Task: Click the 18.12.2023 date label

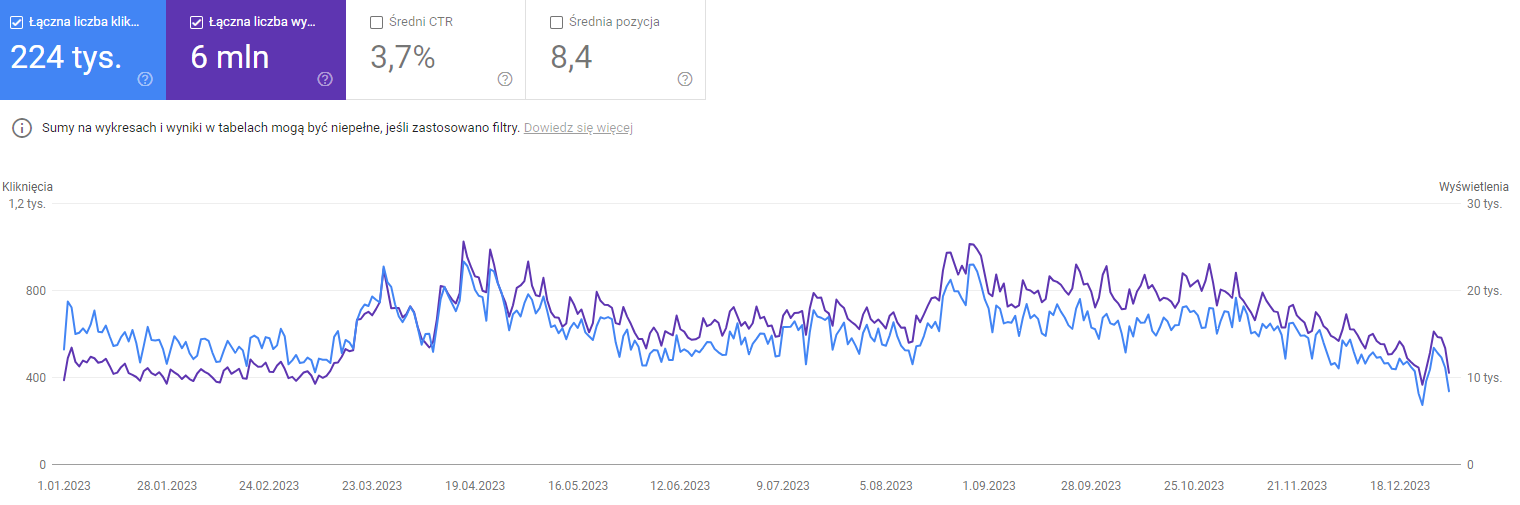Action: (1399, 486)
